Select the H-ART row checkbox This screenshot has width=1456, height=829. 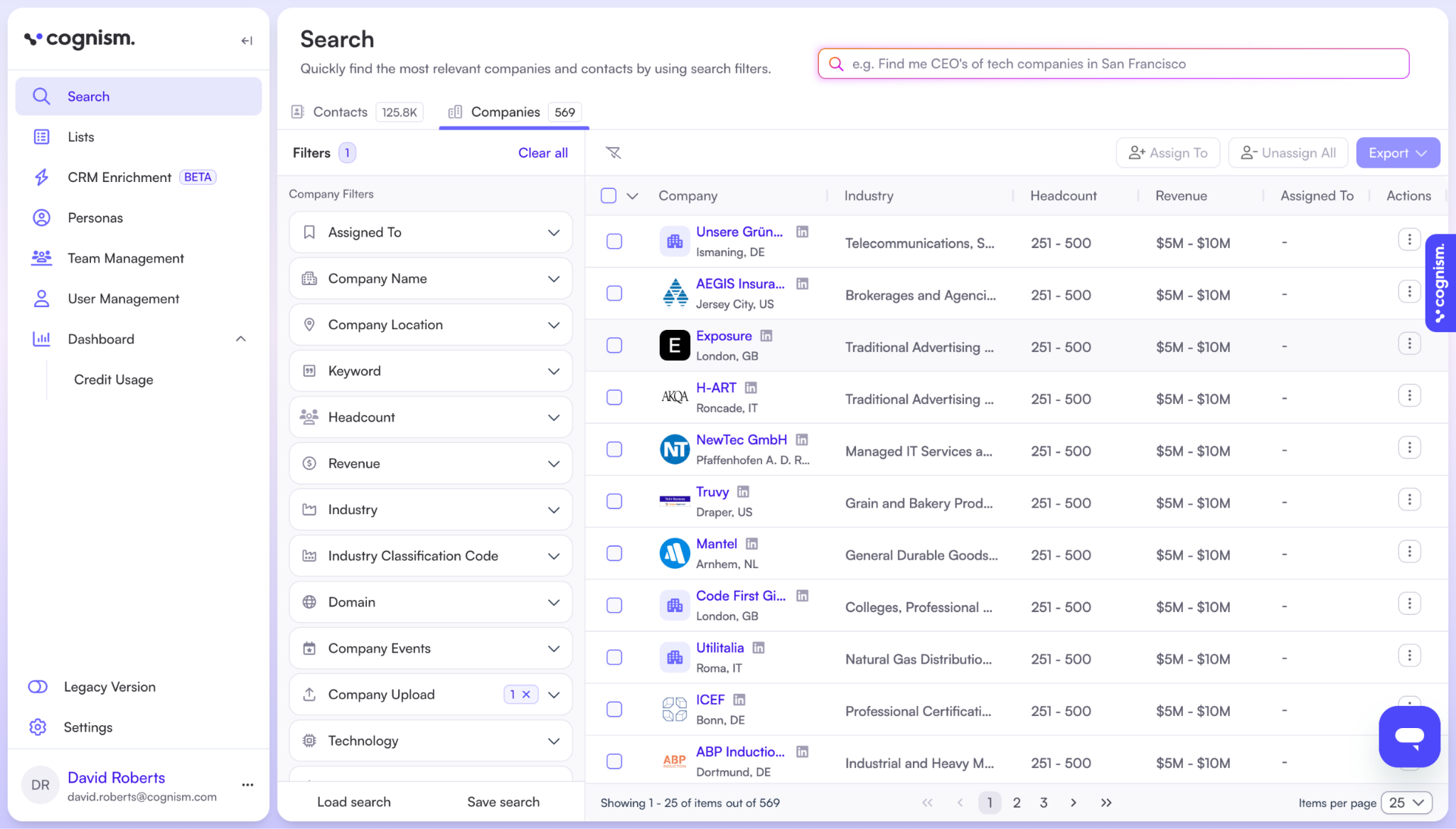point(614,397)
